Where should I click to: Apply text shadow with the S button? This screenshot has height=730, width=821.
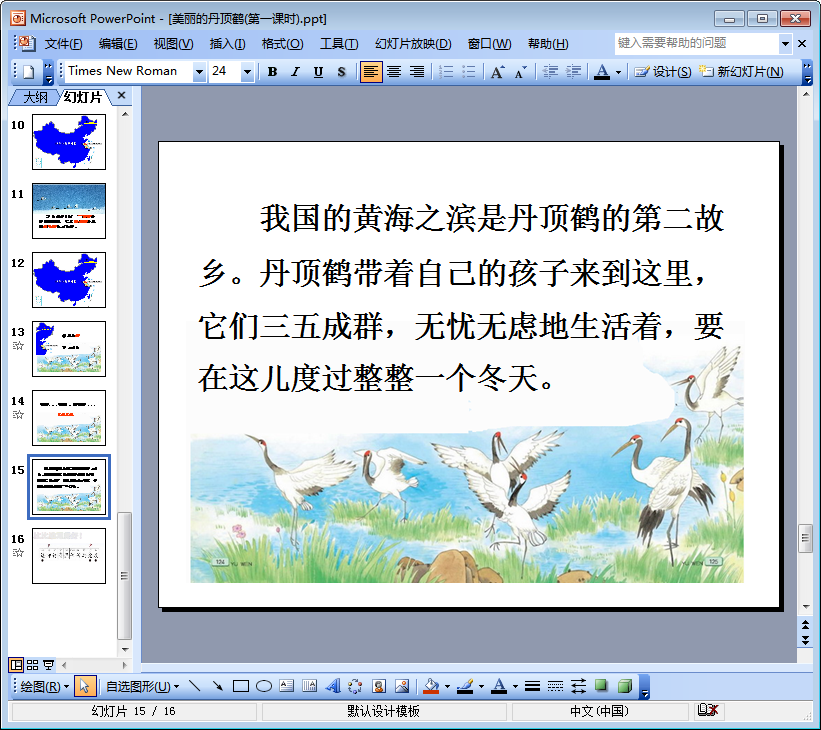point(341,72)
